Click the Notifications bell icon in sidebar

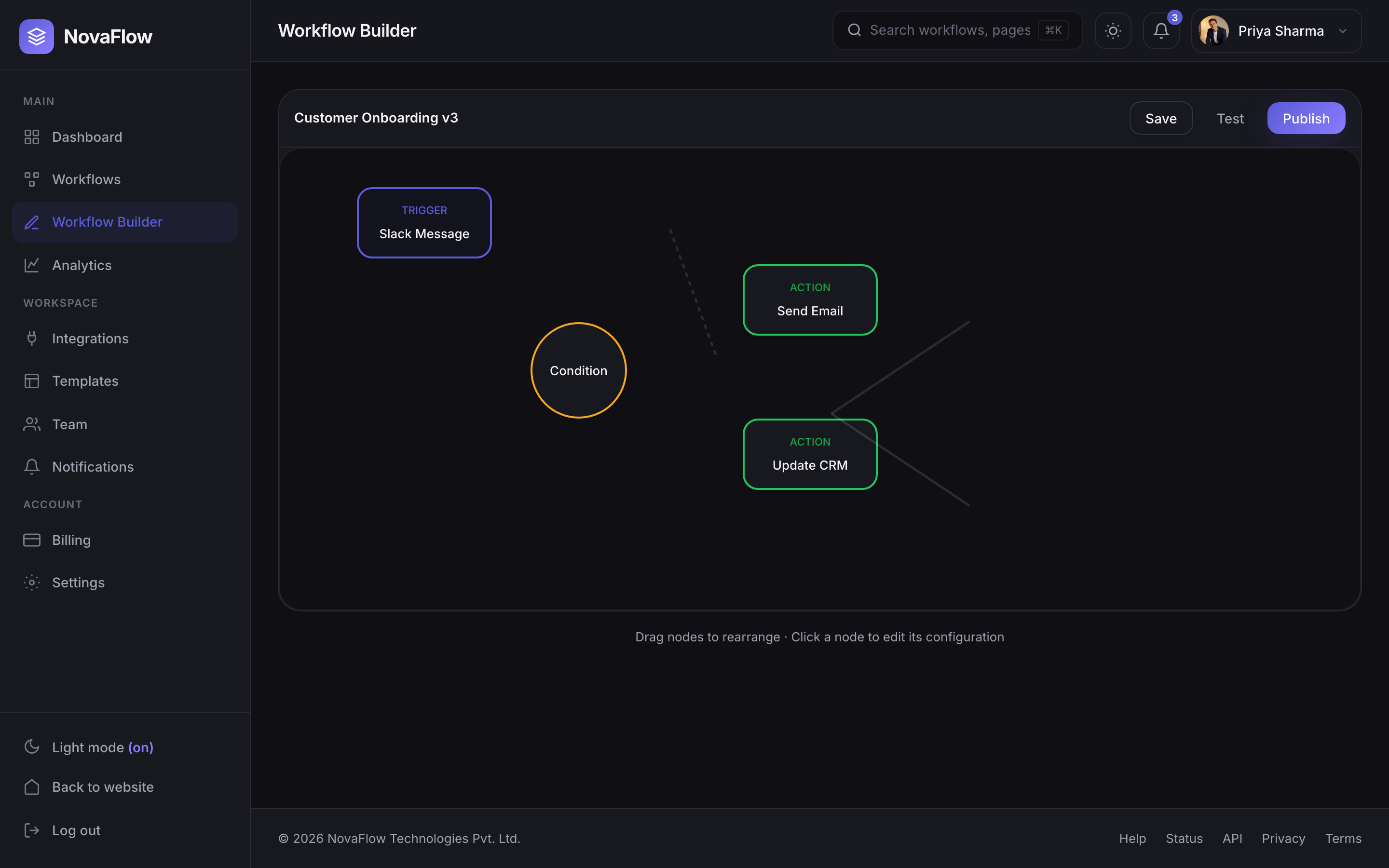[31, 466]
